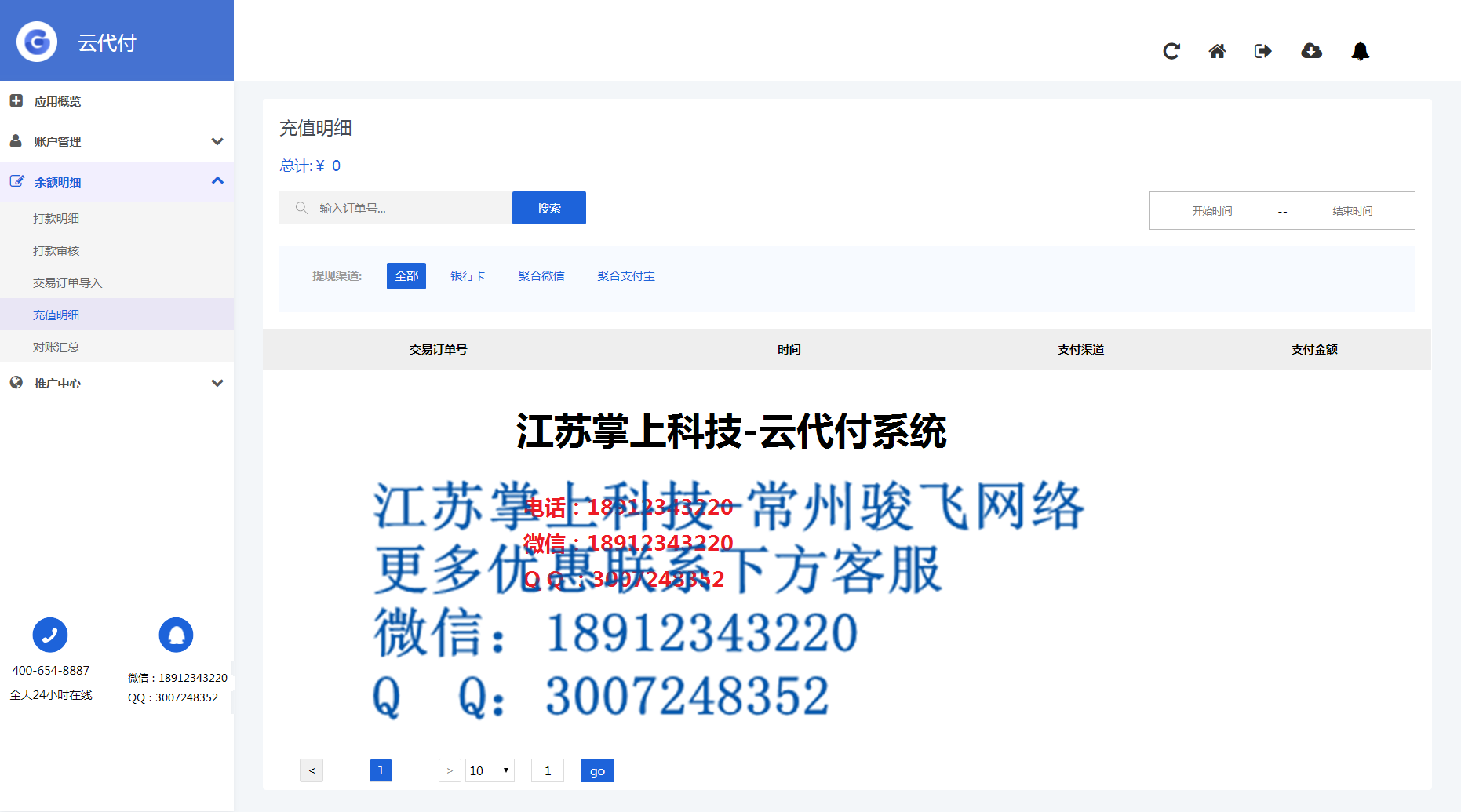
Task: Click the go button in pagination
Action: click(x=597, y=770)
